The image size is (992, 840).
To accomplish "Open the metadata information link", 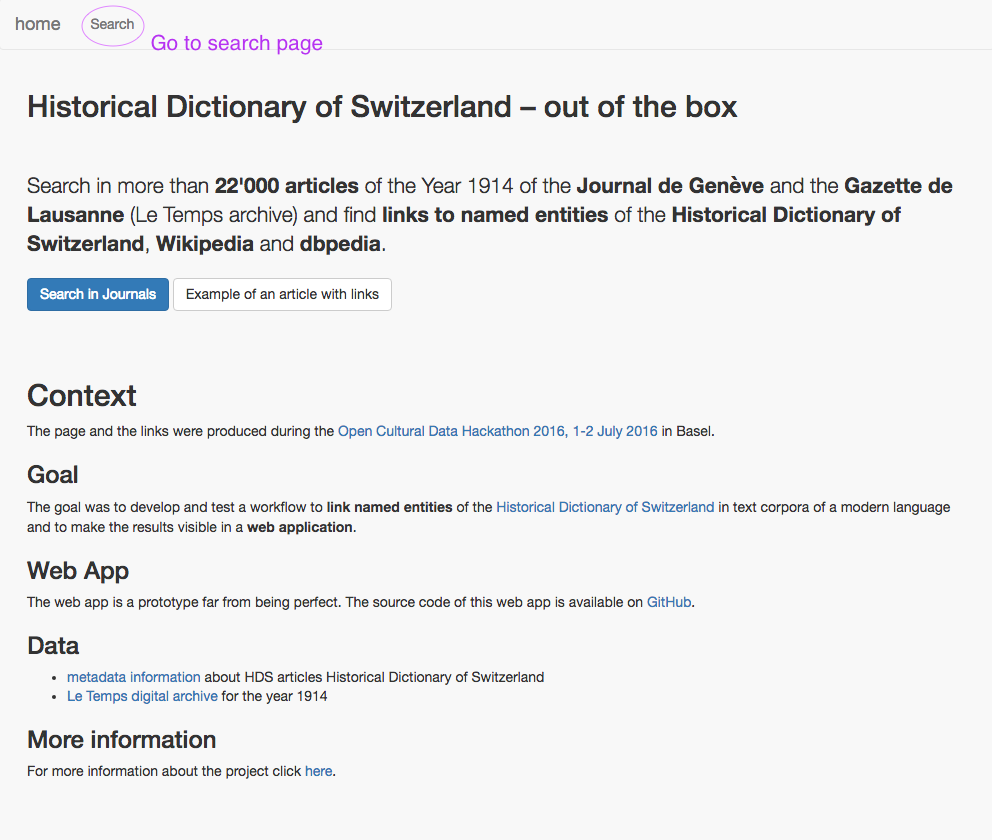I will tap(133, 677).
